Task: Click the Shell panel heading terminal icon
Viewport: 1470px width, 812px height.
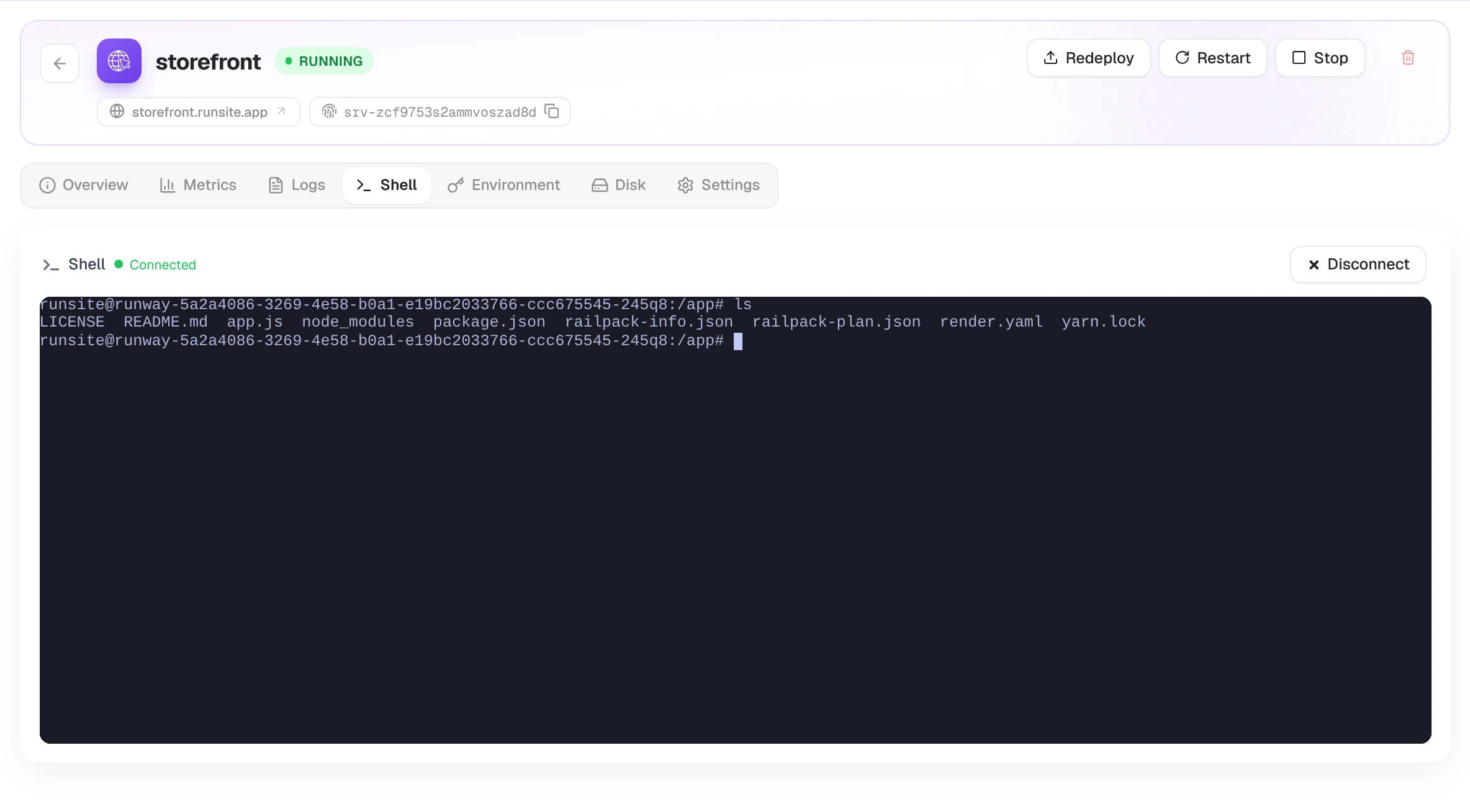Action: pyautogui.click(x=51, y=265)
